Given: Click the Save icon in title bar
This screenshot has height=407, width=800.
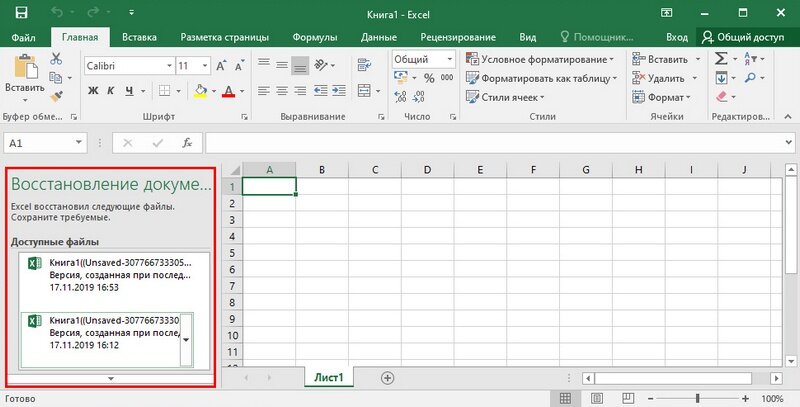Looking at the screenshot, I should (x=21, y=13).
